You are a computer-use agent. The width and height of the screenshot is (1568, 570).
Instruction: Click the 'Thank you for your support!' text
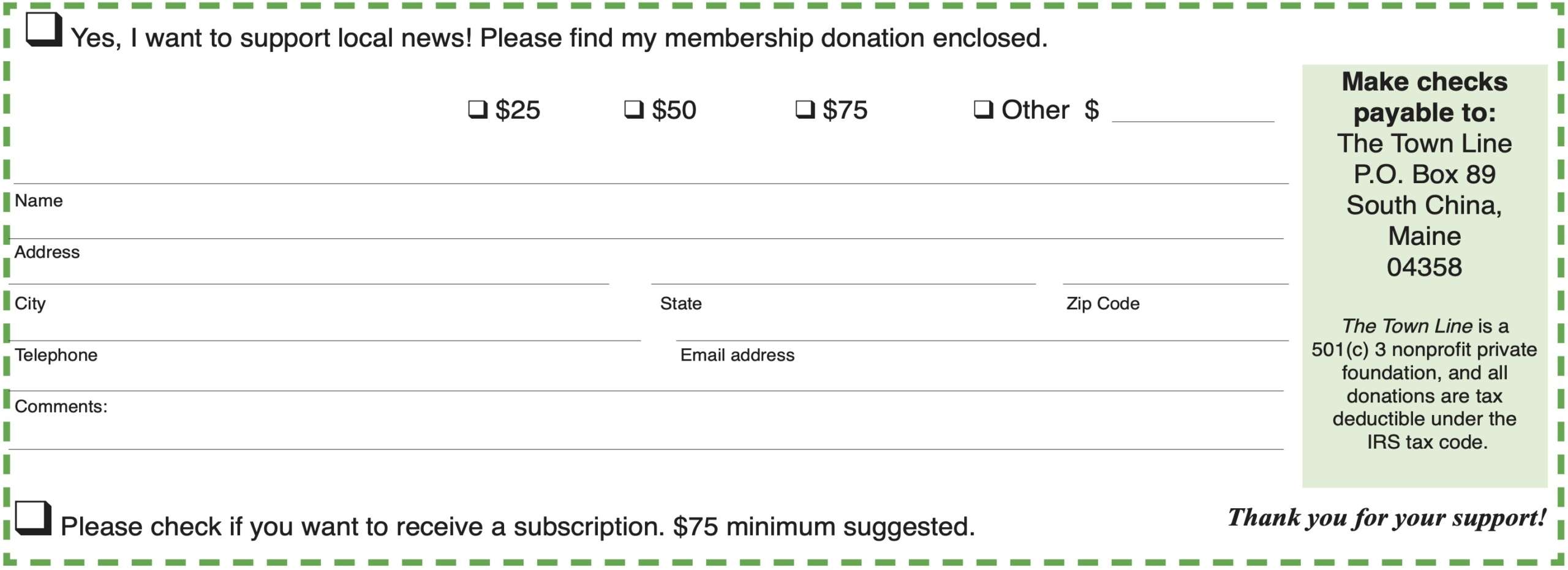click(1387, 518)
